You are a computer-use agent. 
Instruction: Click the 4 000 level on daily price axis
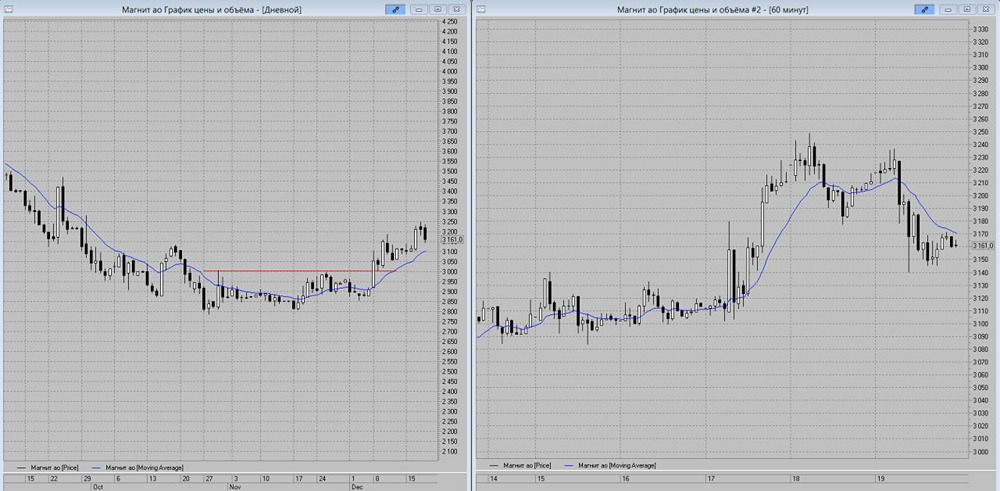click(x=450, y=72)
